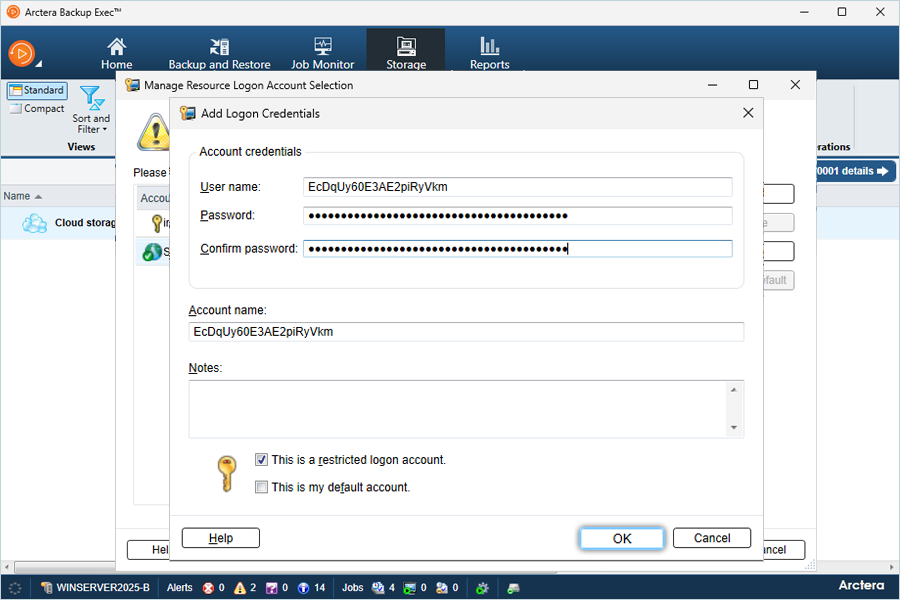Click the User name field
This screenshot has width=900, height=600.
click(518, 187)
